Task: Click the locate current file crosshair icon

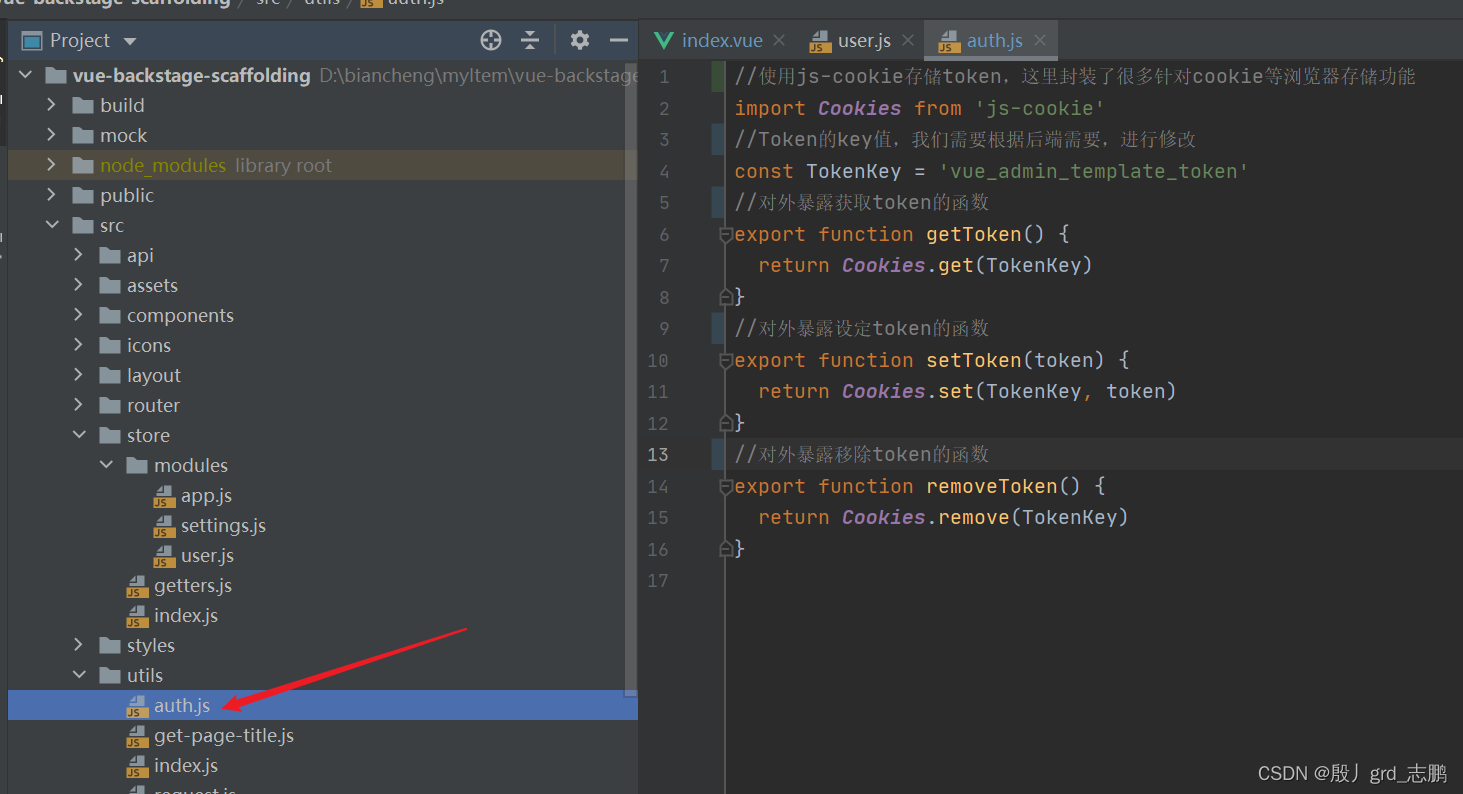Action: click(x=491, y=40)
